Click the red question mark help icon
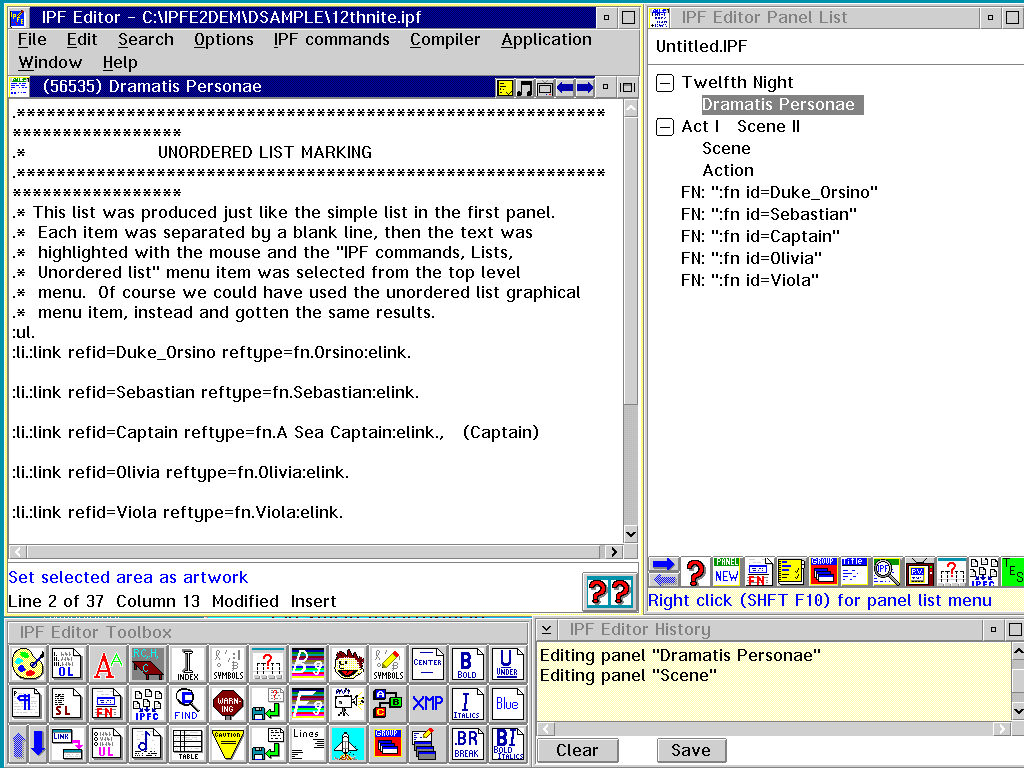 click(x=696, y=571)
